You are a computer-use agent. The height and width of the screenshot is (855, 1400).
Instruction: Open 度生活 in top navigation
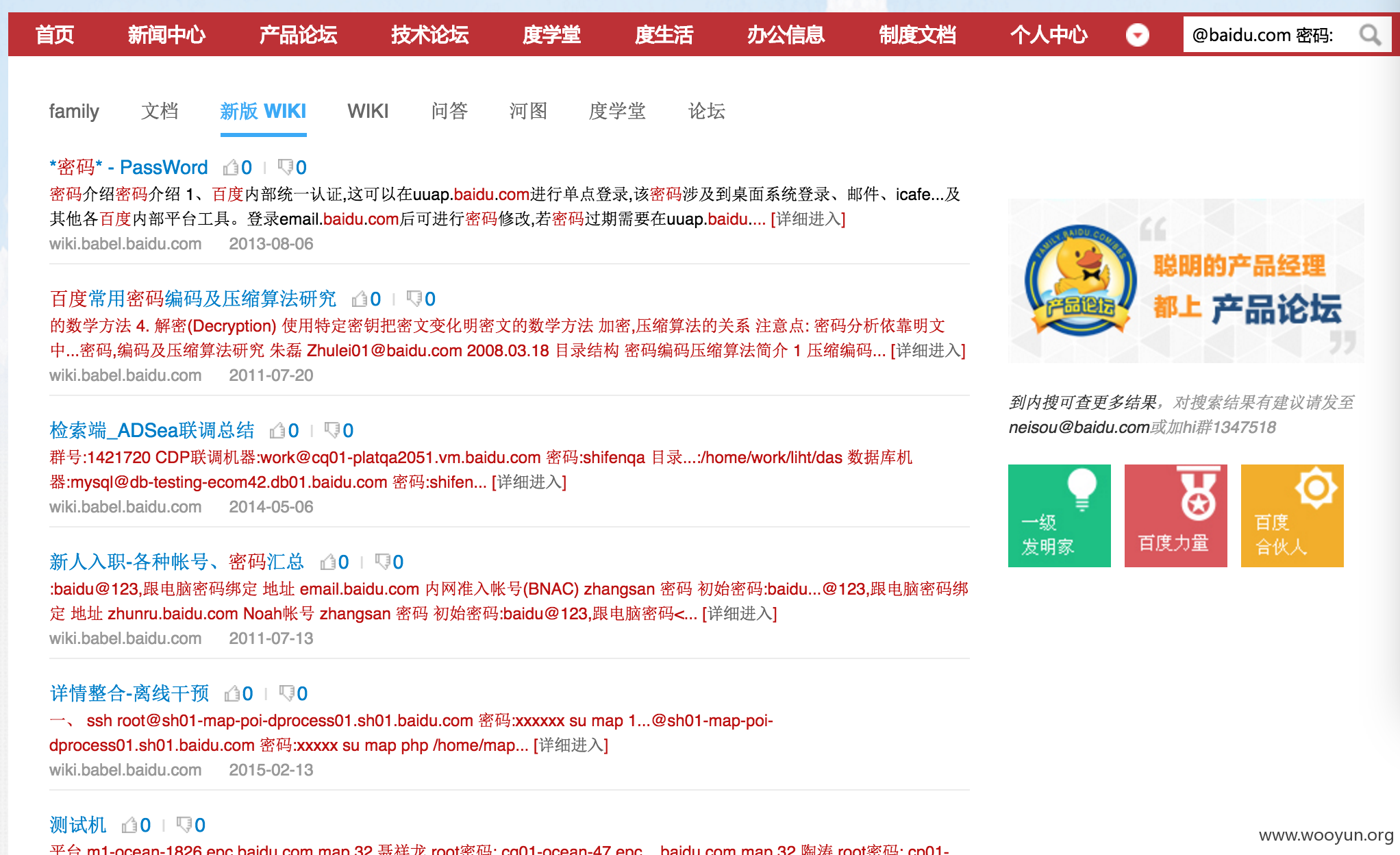point(664,34)
